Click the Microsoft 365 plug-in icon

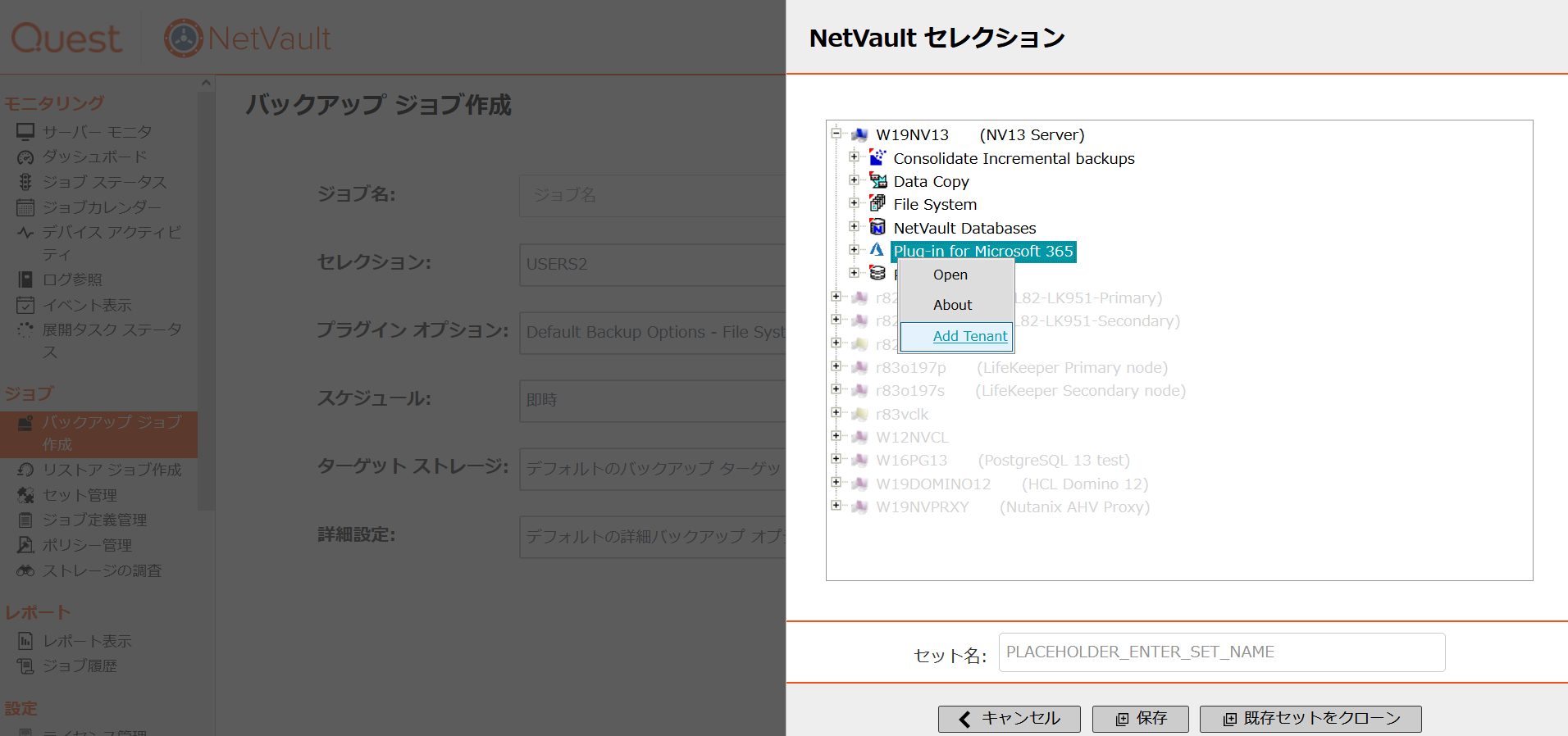tap(877, 250)
